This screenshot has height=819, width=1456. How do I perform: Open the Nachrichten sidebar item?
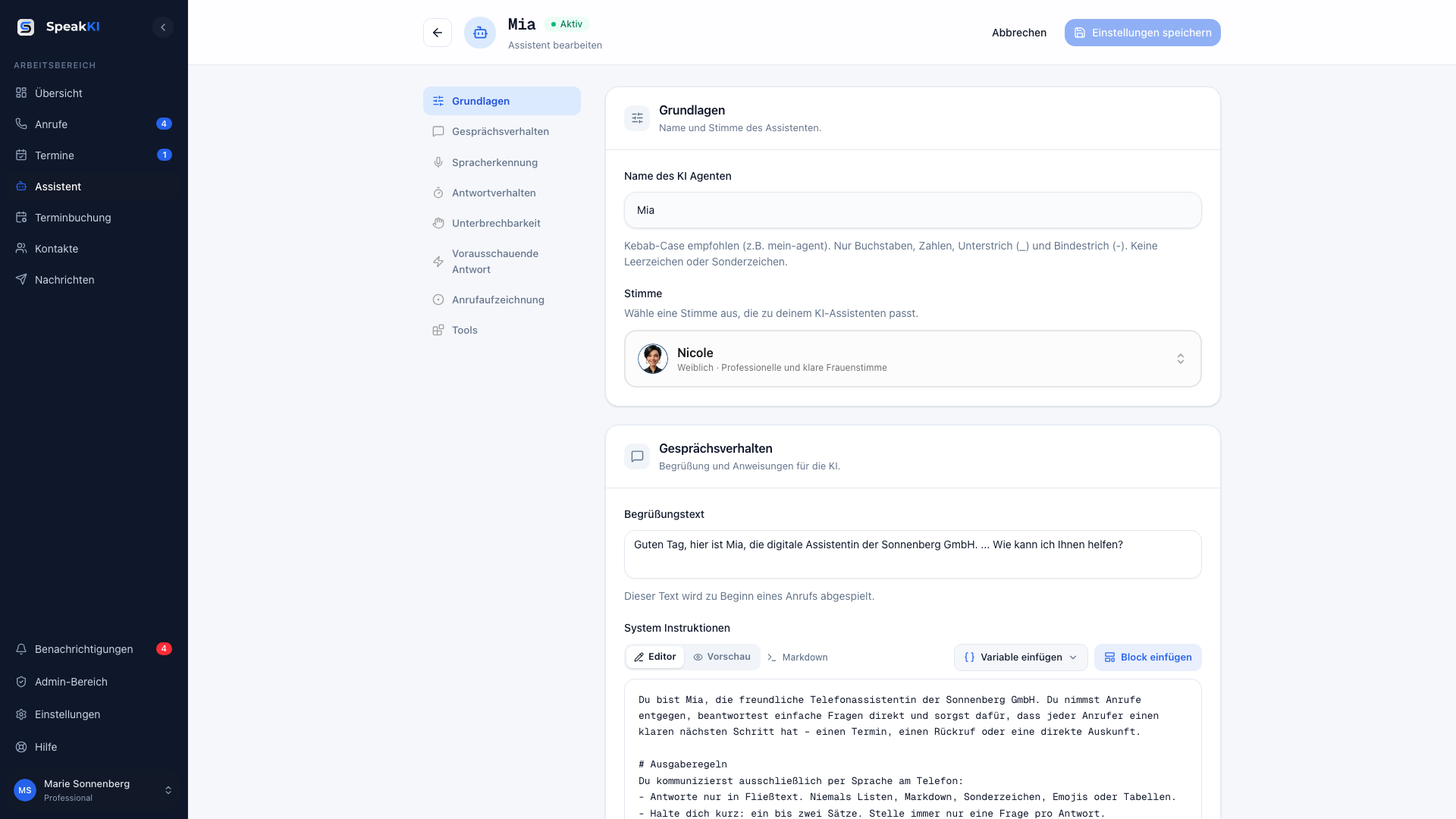click(x=94, y=280)
